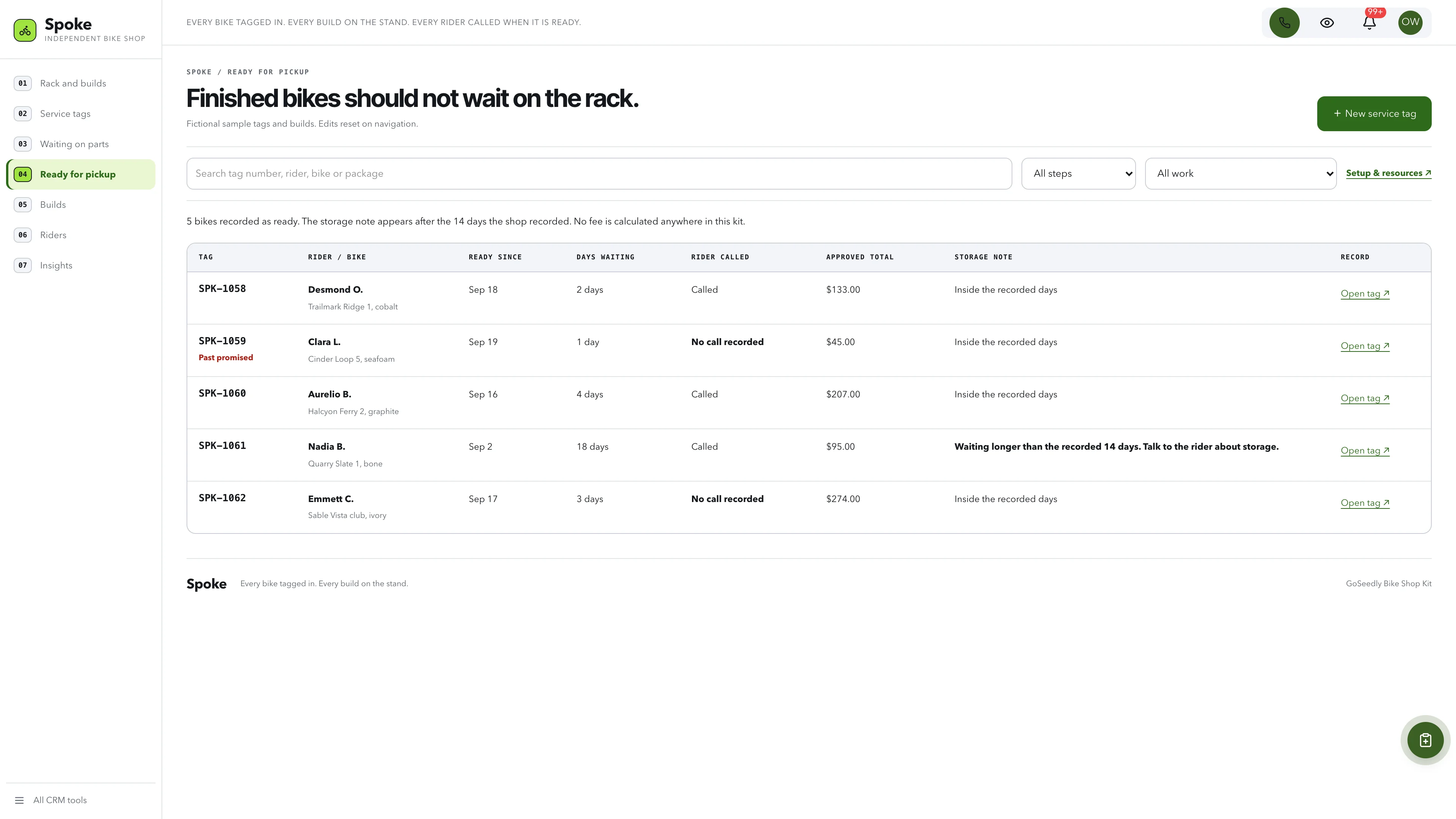This screenshot has width=1456, height=819.
Task: Open tag for SPK-1058 Desmond O.
Action: coord(1365,293)
